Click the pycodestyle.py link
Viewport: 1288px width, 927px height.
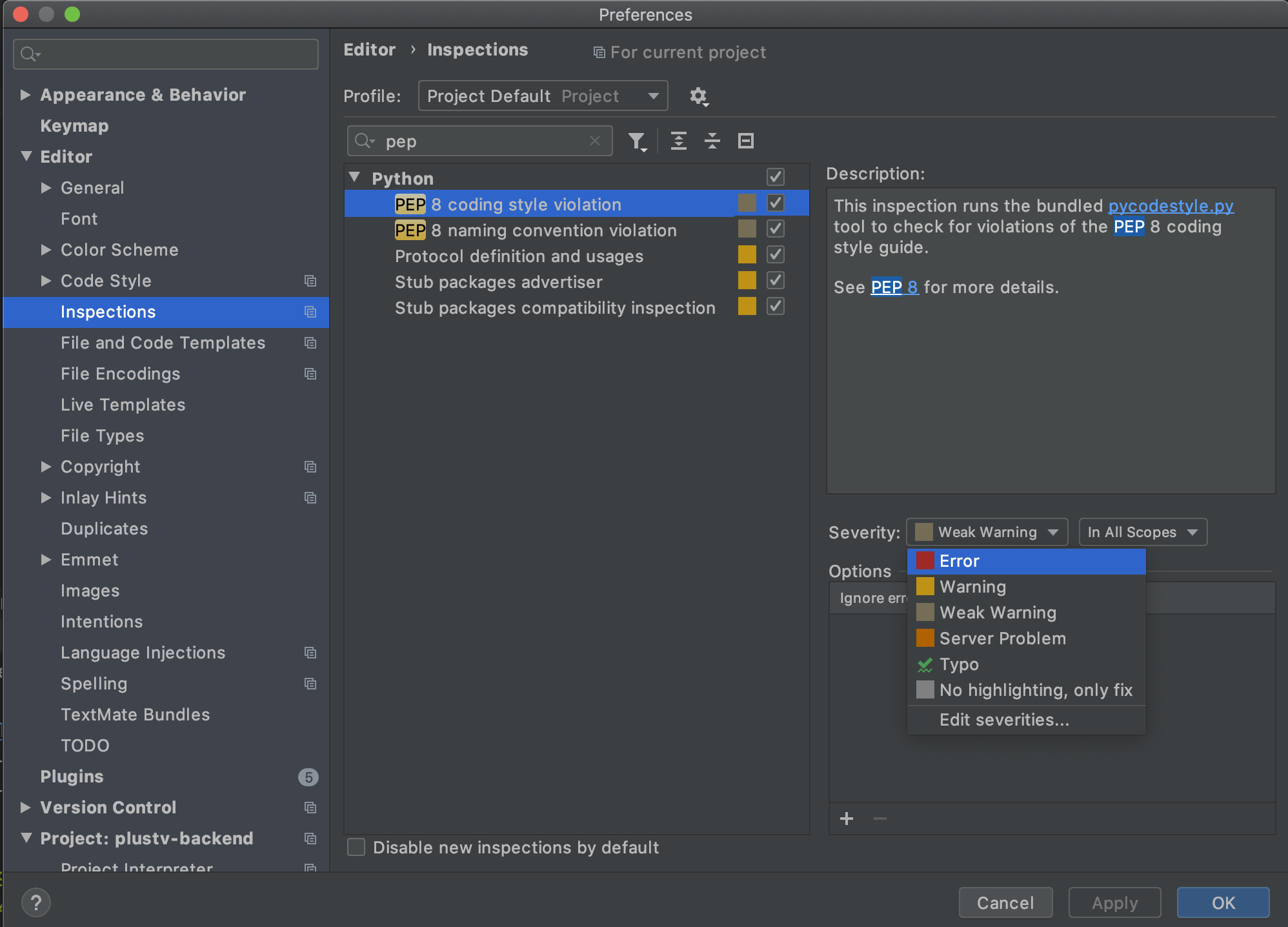click(1171, 206)
